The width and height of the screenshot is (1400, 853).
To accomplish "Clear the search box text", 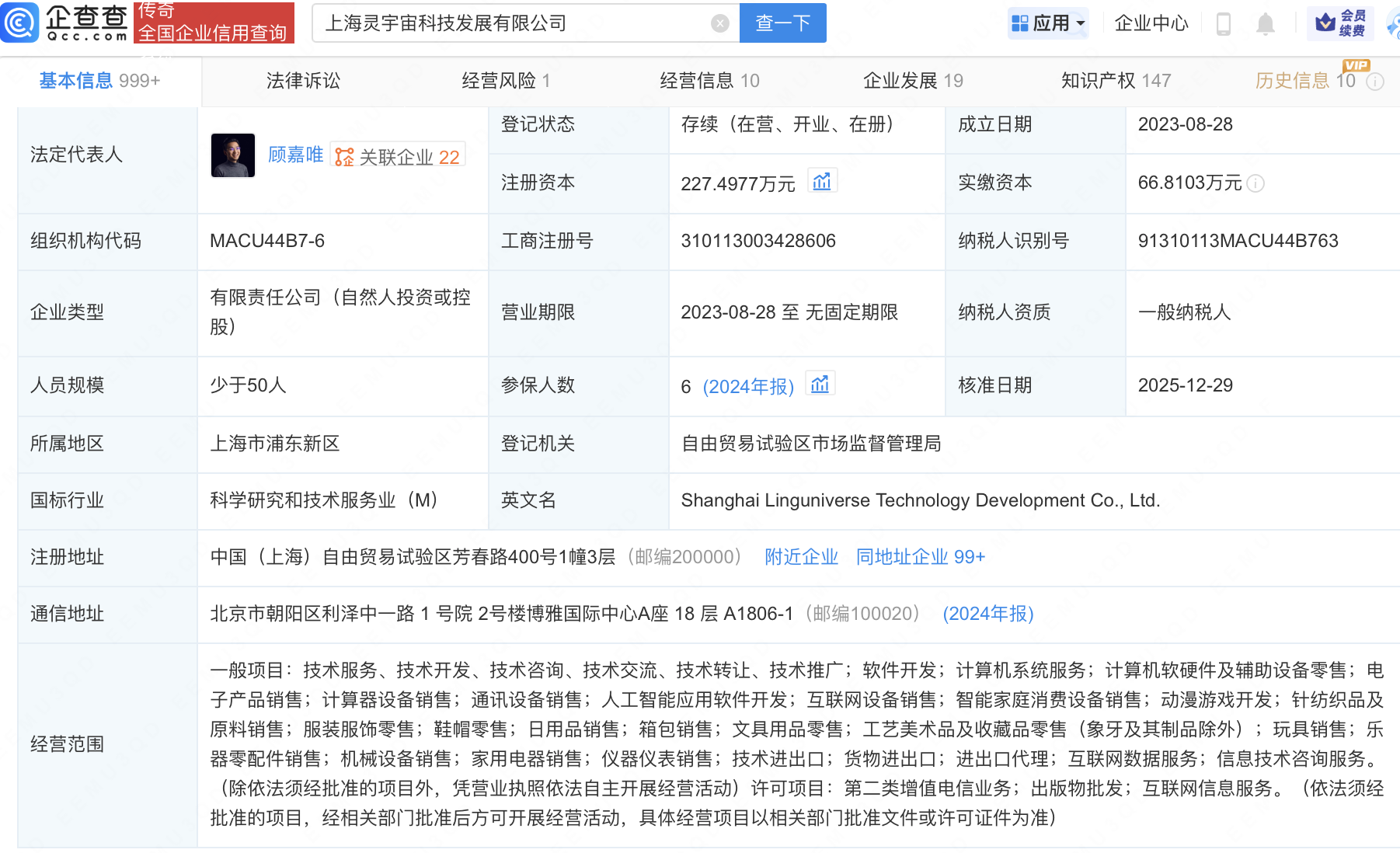I will coord(720,24).
